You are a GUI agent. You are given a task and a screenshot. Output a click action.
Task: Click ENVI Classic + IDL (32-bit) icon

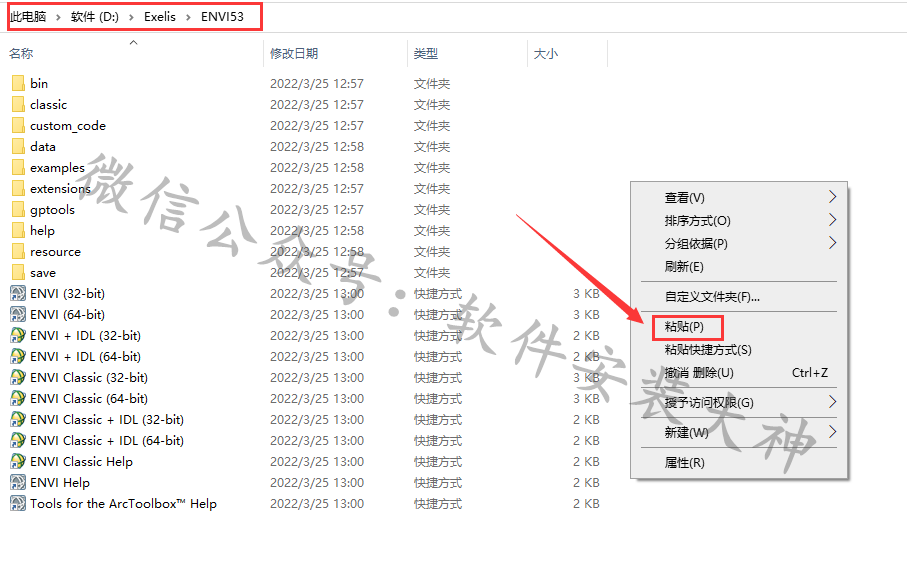tap(18, 419)
